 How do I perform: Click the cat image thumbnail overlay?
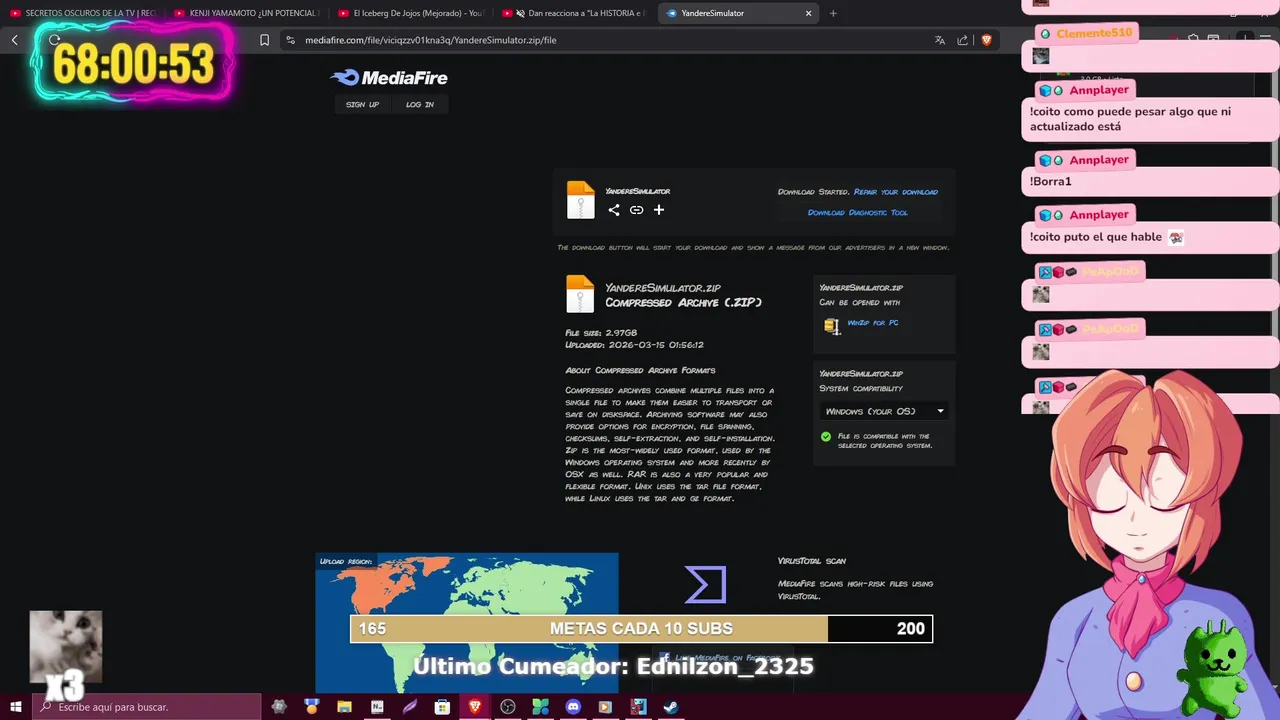tap(66, 646)
